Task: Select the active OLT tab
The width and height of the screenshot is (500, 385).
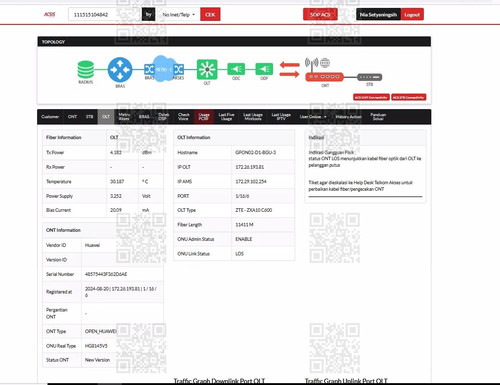Action: (106, 117)
